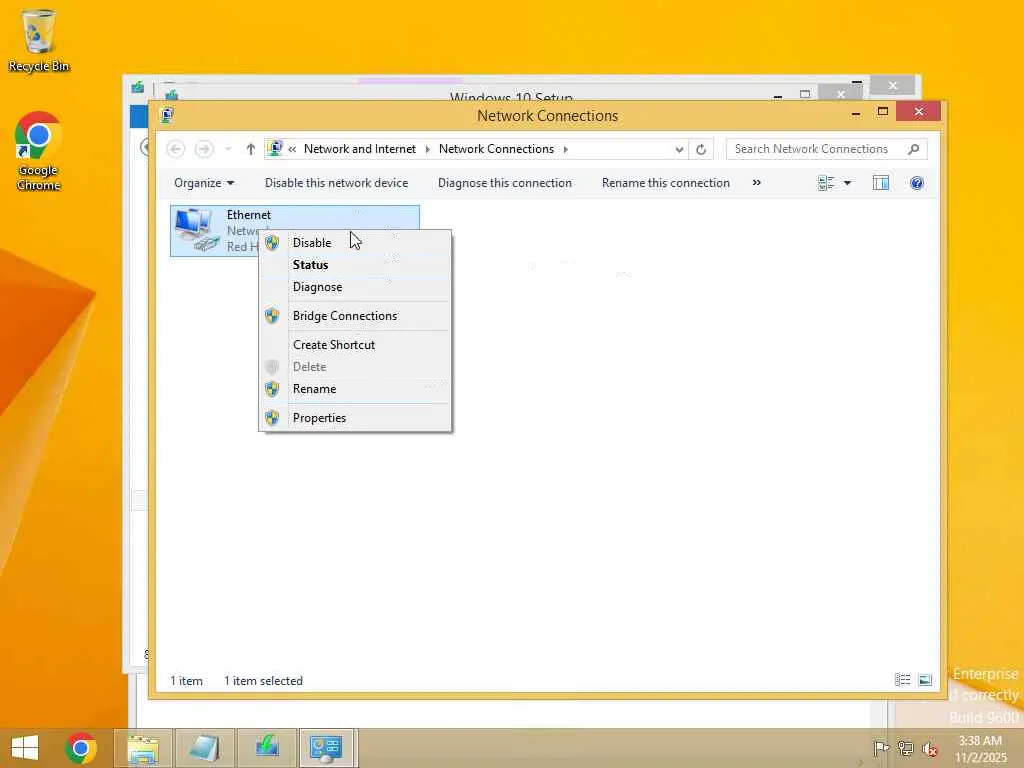This screenshot has height=768, width=1024.
Task: Select the Recycle Bin desktop icon
Action: [x=39, y=40]
